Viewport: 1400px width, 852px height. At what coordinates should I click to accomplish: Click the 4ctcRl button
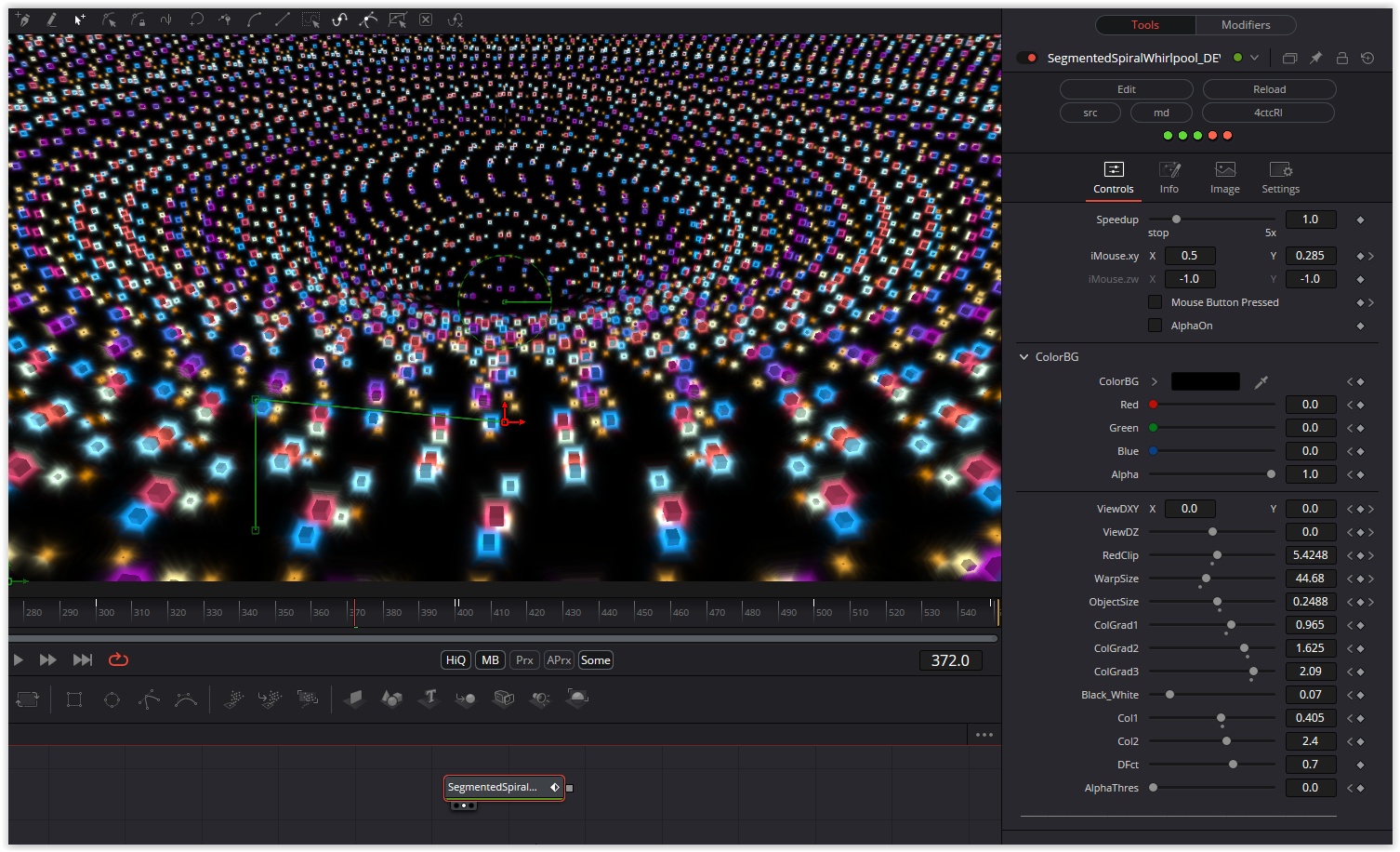click(1269, 113)
